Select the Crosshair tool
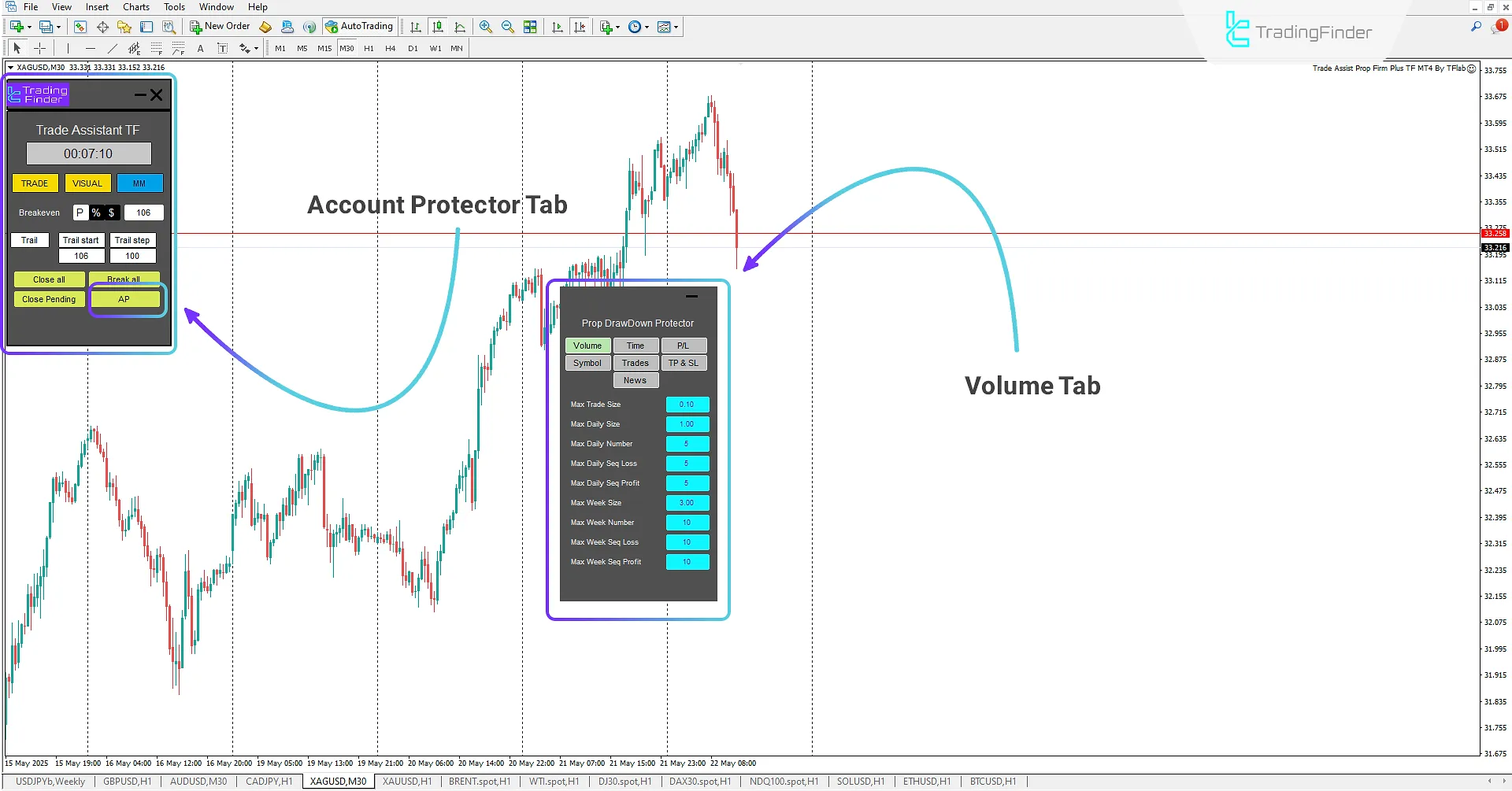Viewport: 1512px width, 791px height. tap(39, 48)
